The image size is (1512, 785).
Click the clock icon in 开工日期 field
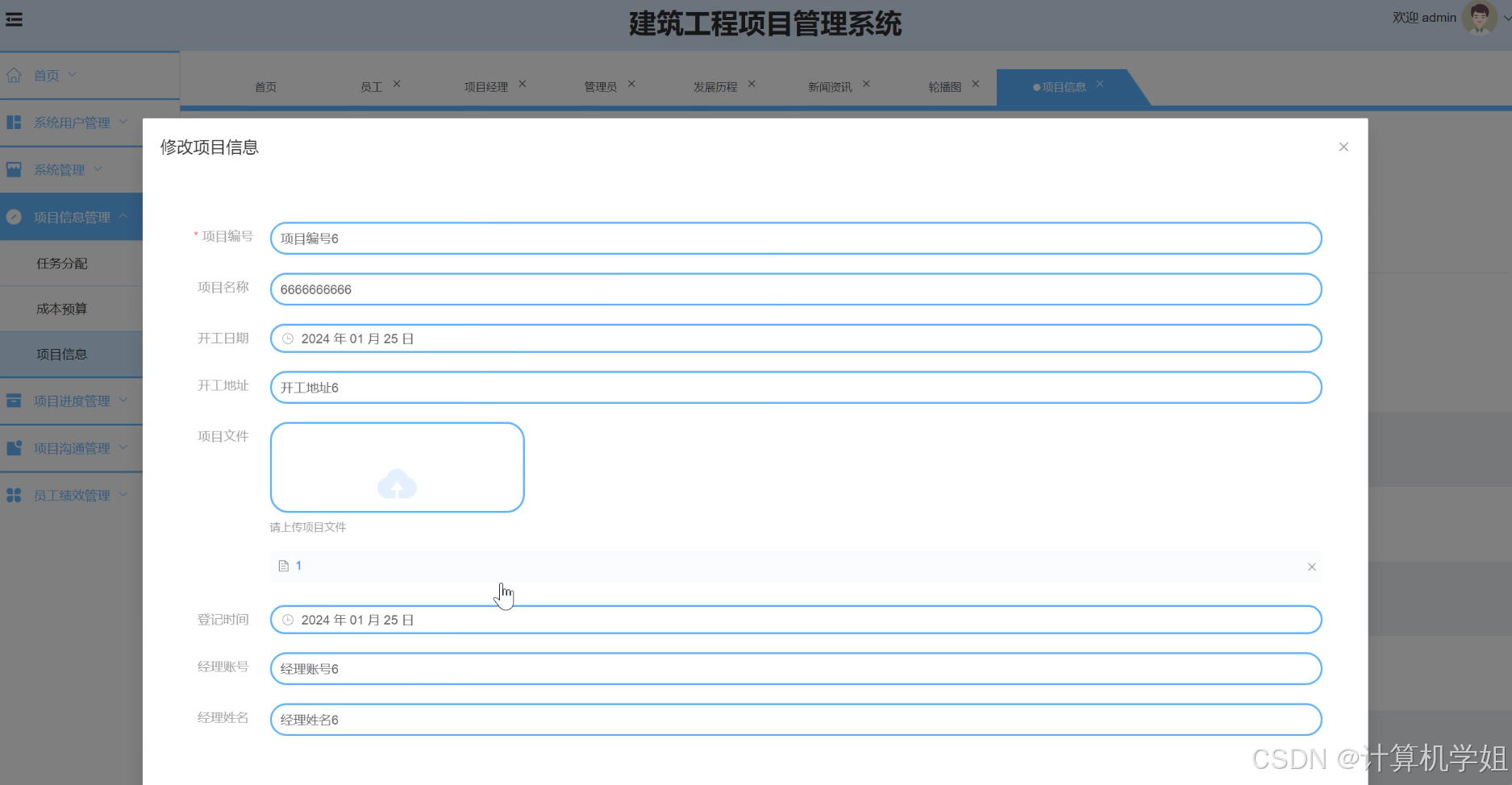[x=288, y=339]
